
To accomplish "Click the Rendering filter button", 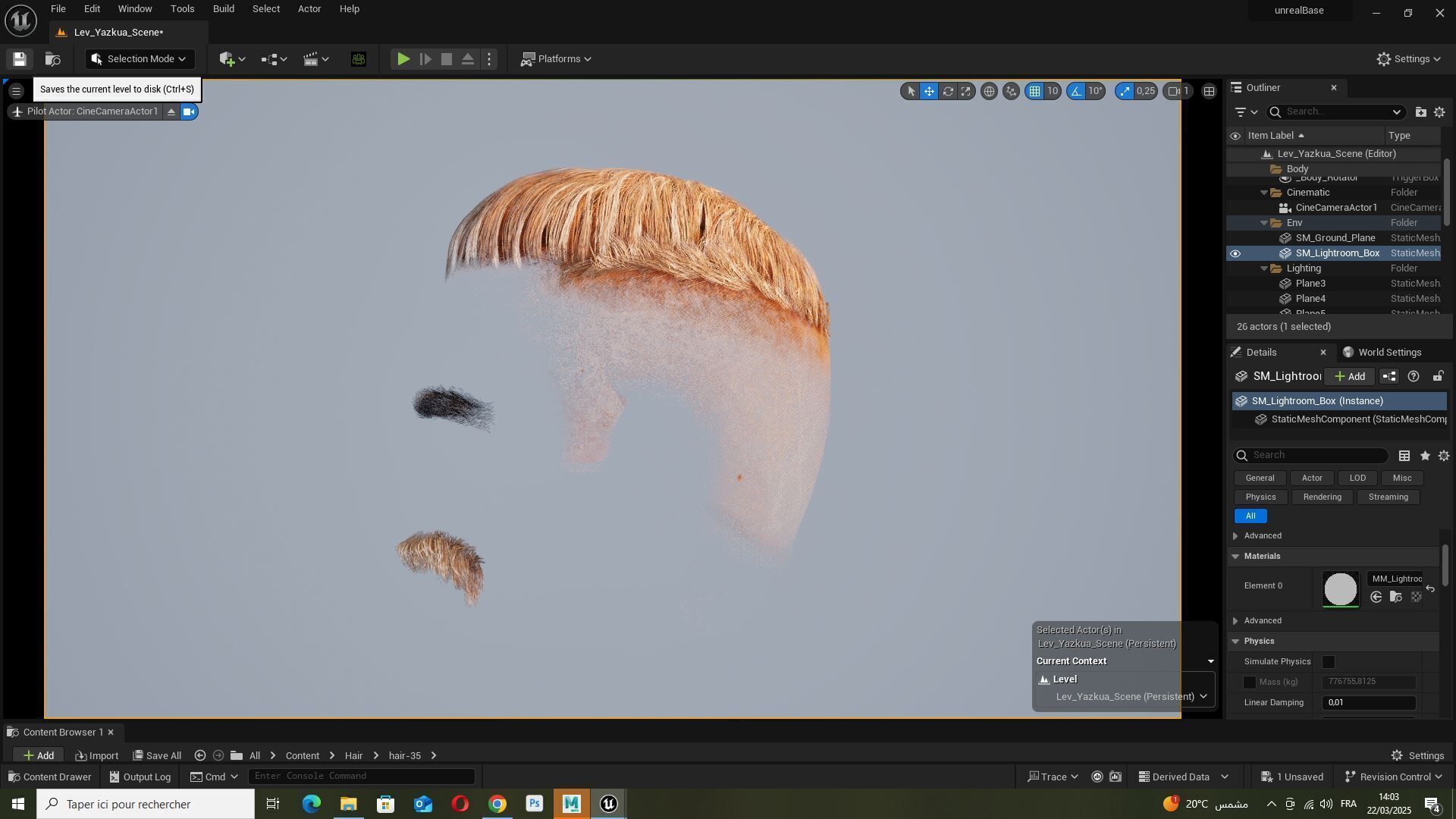I will coord(1322,497).
